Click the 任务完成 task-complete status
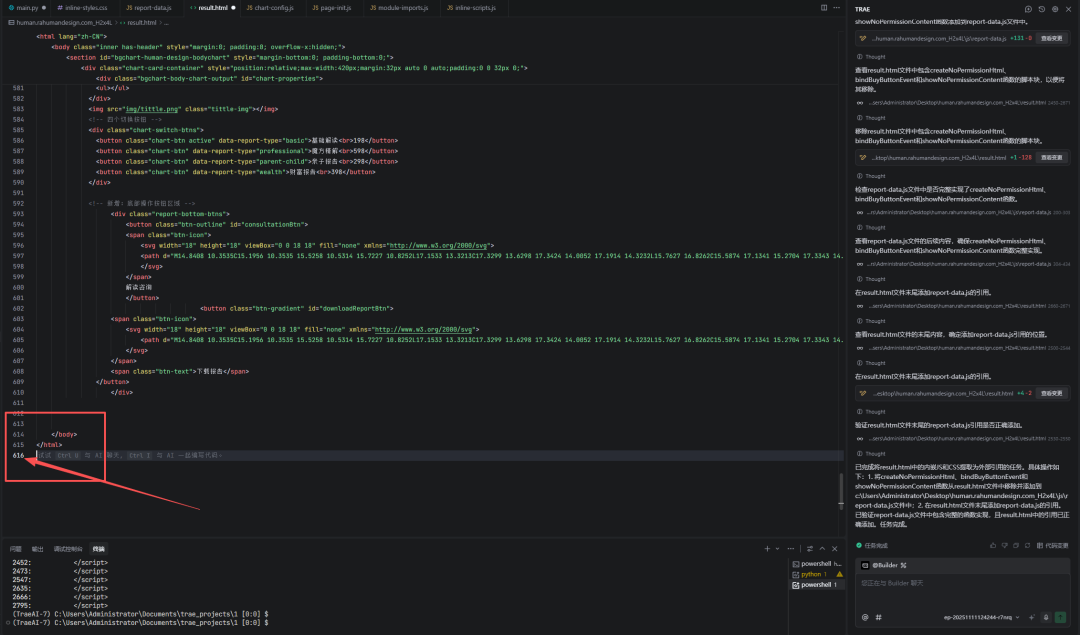1080x635 pixels. click(872, 545)
